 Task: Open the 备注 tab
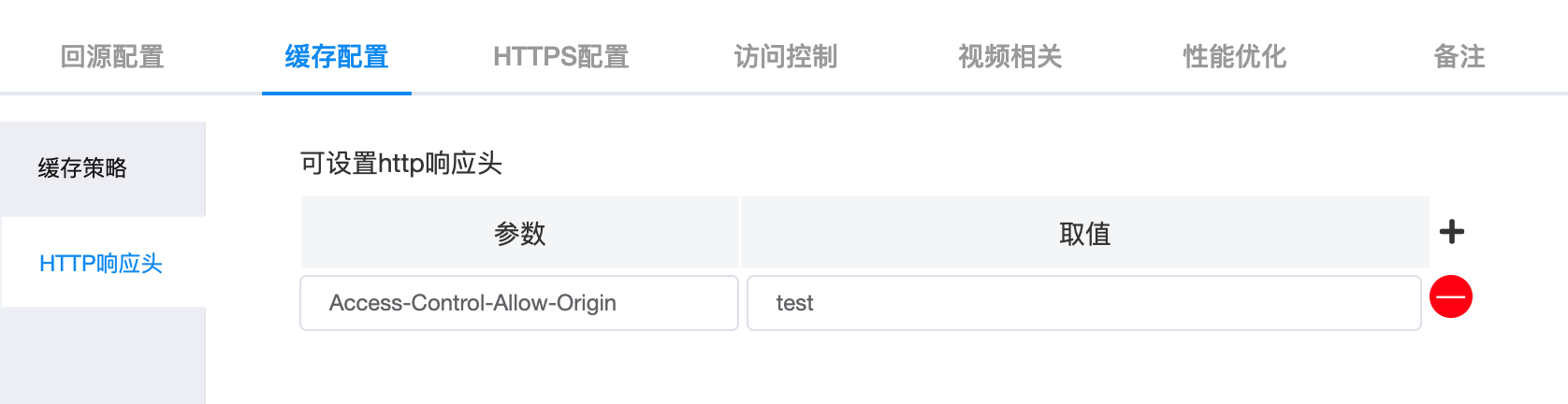click(x=1459, y=57)
